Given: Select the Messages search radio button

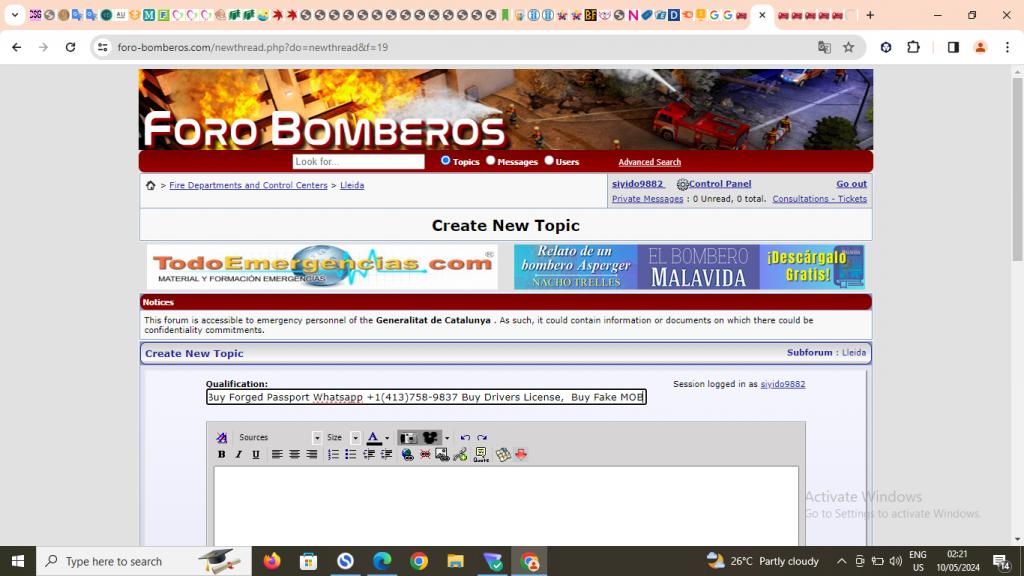Looking at the screenshot, I should (x=490, y=161).
